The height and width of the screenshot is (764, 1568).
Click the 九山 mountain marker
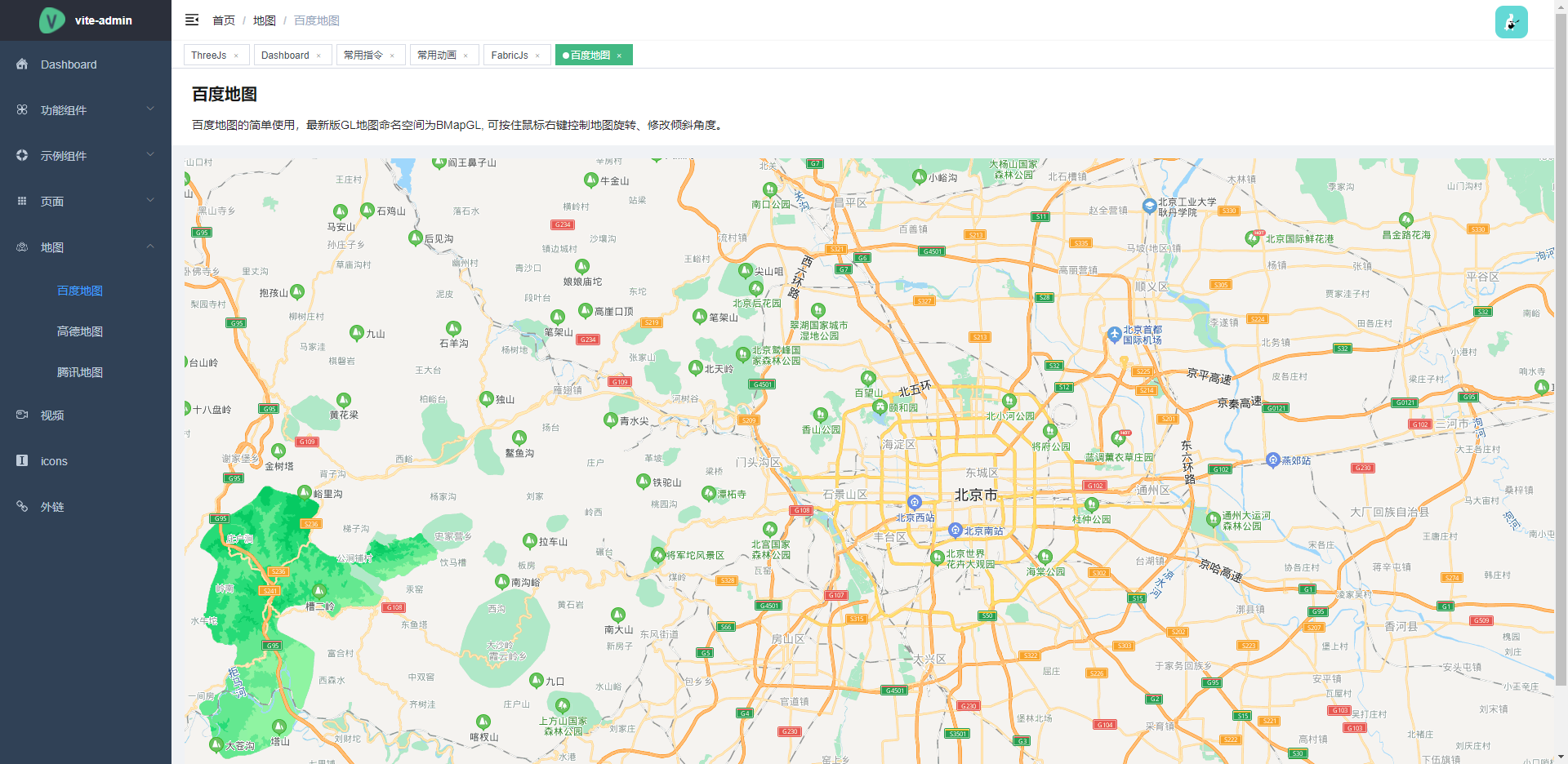pos(356,332)
